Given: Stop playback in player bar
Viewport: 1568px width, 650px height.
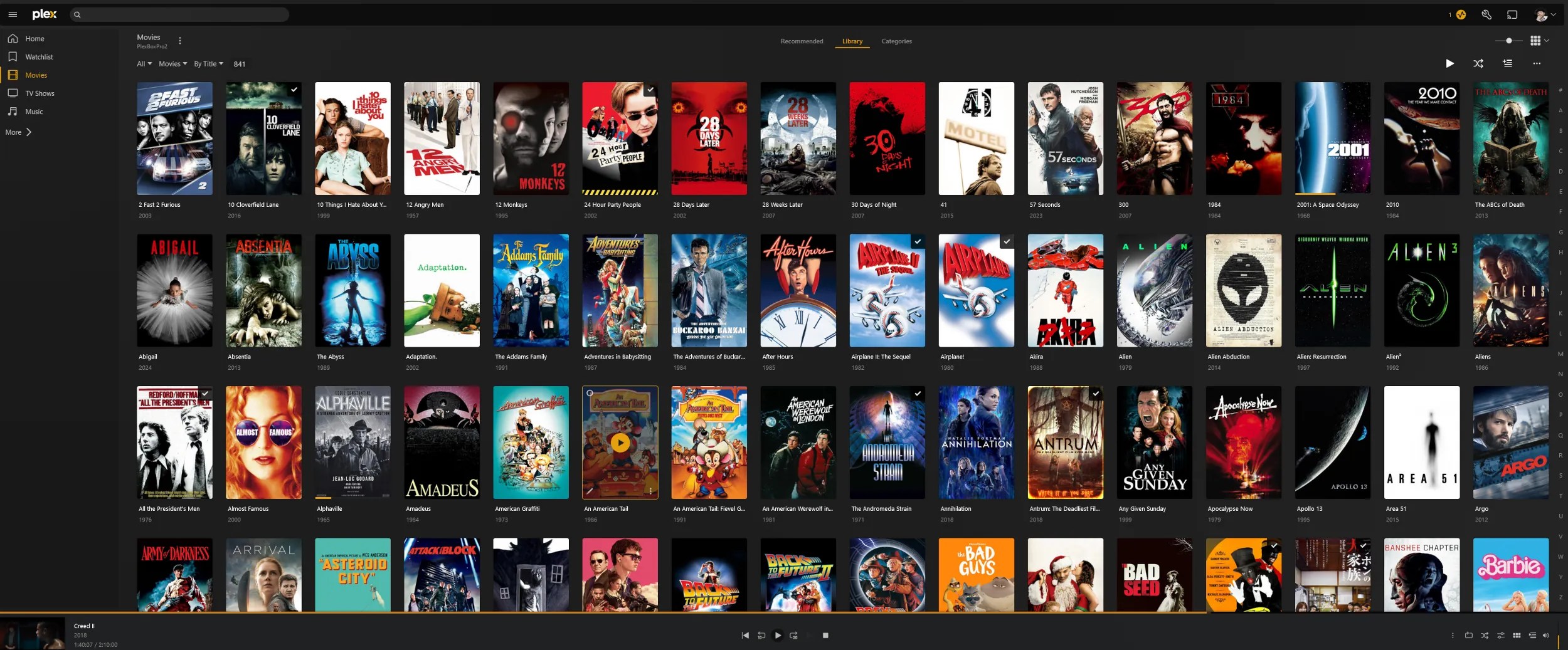Looking at the screenshot, I should tap(825, 635).
